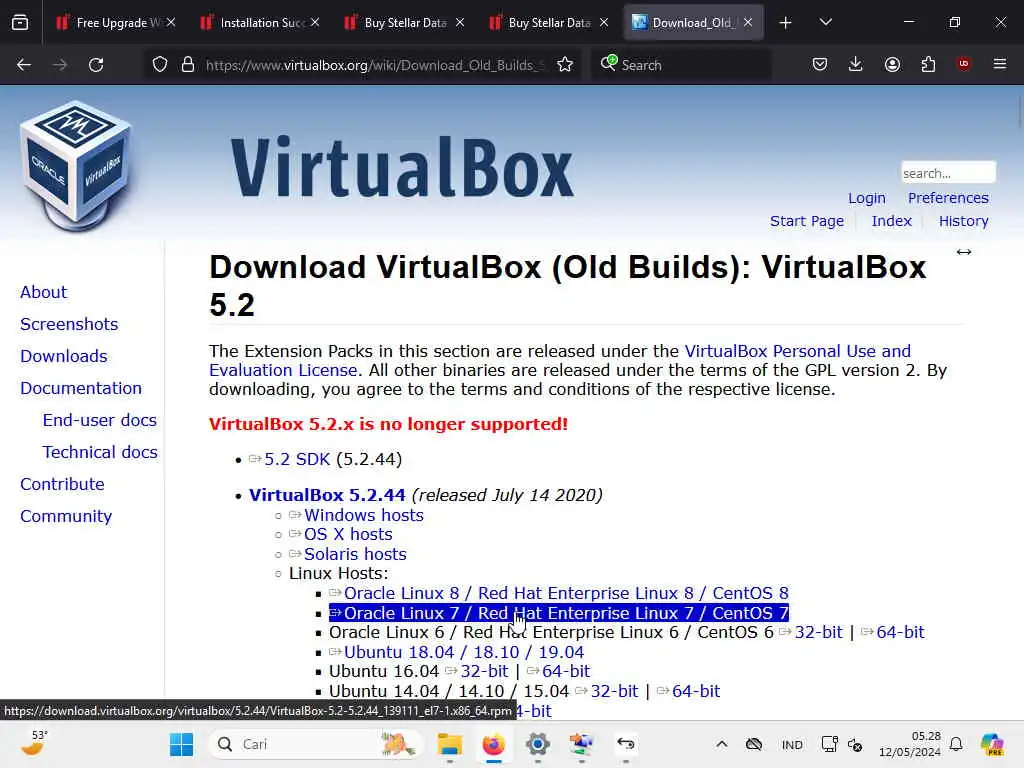The height and width of the screenshot is (768, 1024).
Task: Open Technical docs link
Action: coord(100,452)
